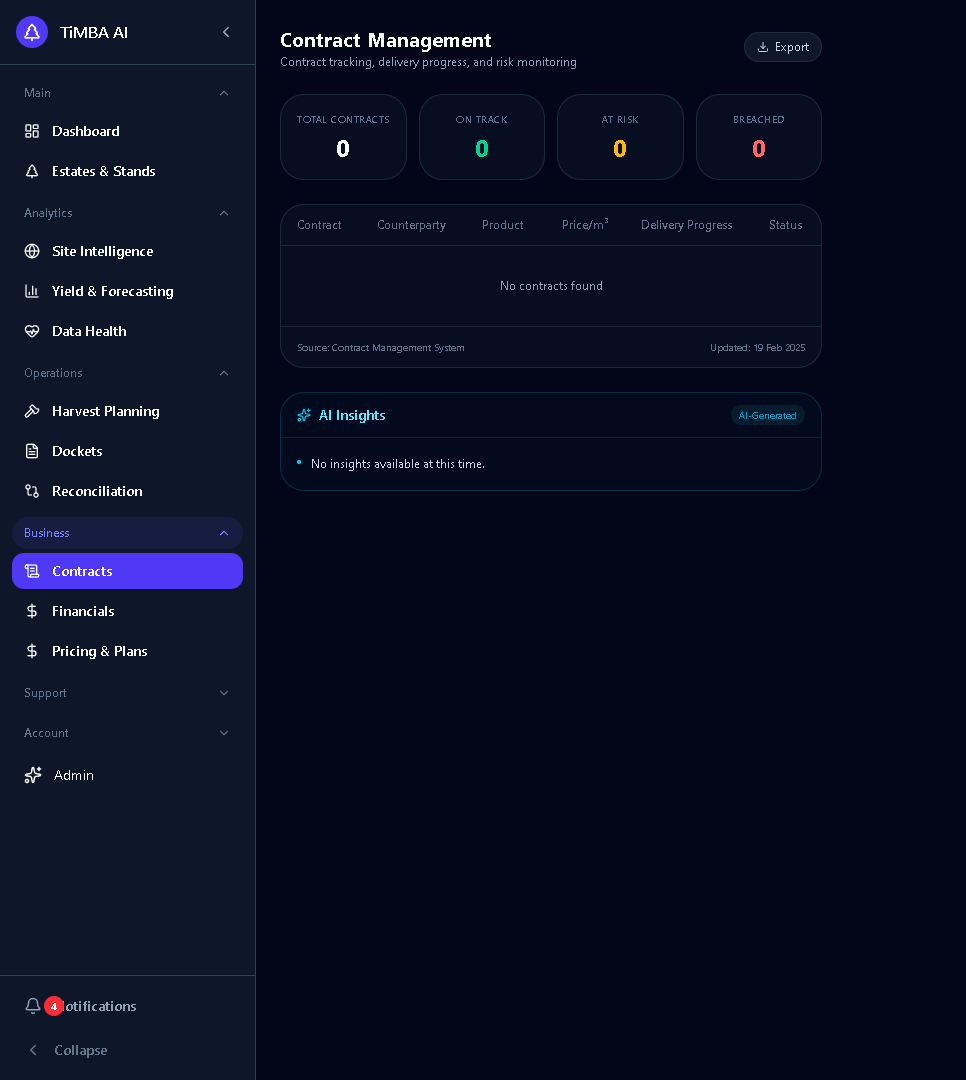Click the Data Health heart icon
The width and height of the screenshot is (966, 1080).
click(x=32, y=331)
